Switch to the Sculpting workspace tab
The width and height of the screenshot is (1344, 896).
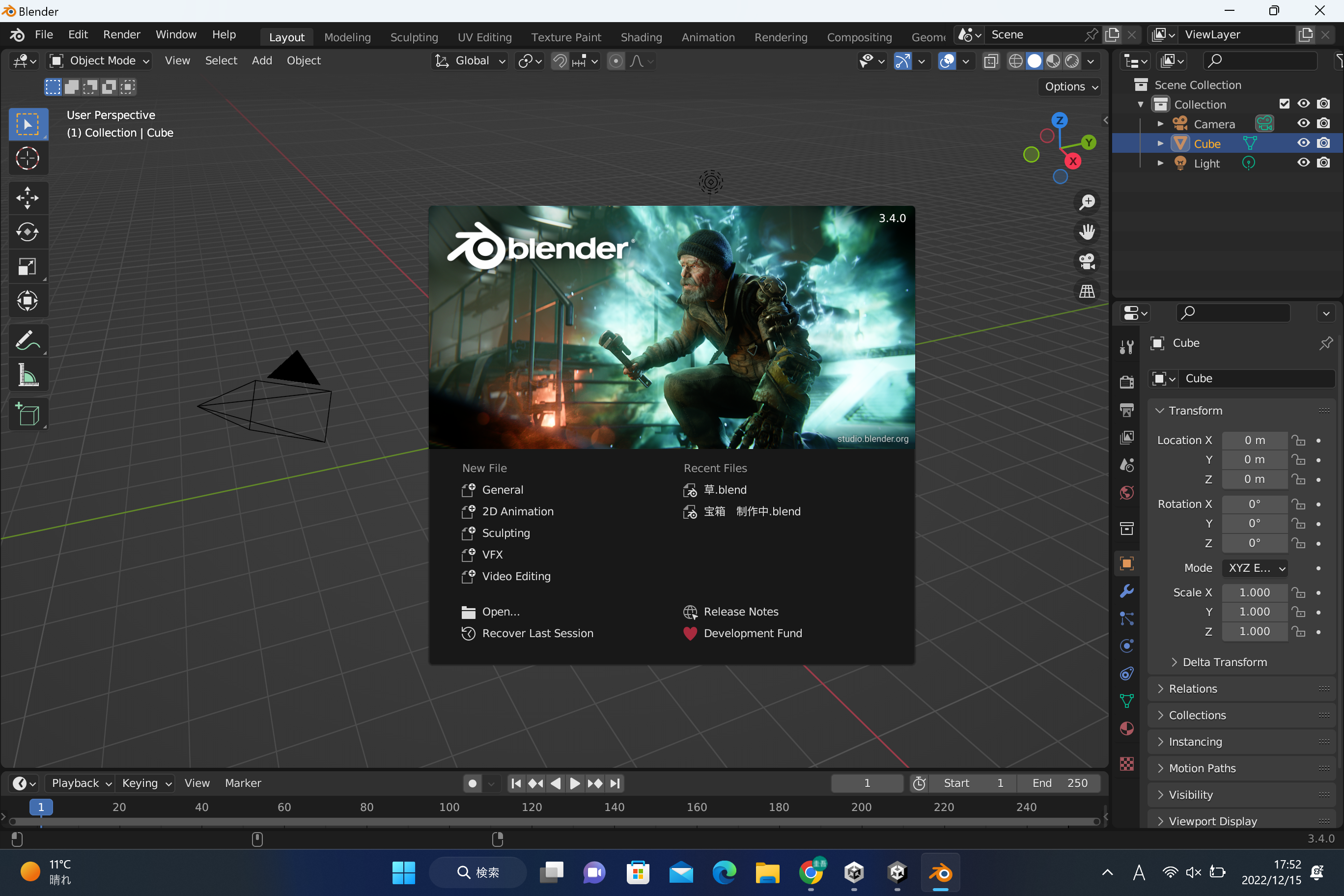point(414,37)
